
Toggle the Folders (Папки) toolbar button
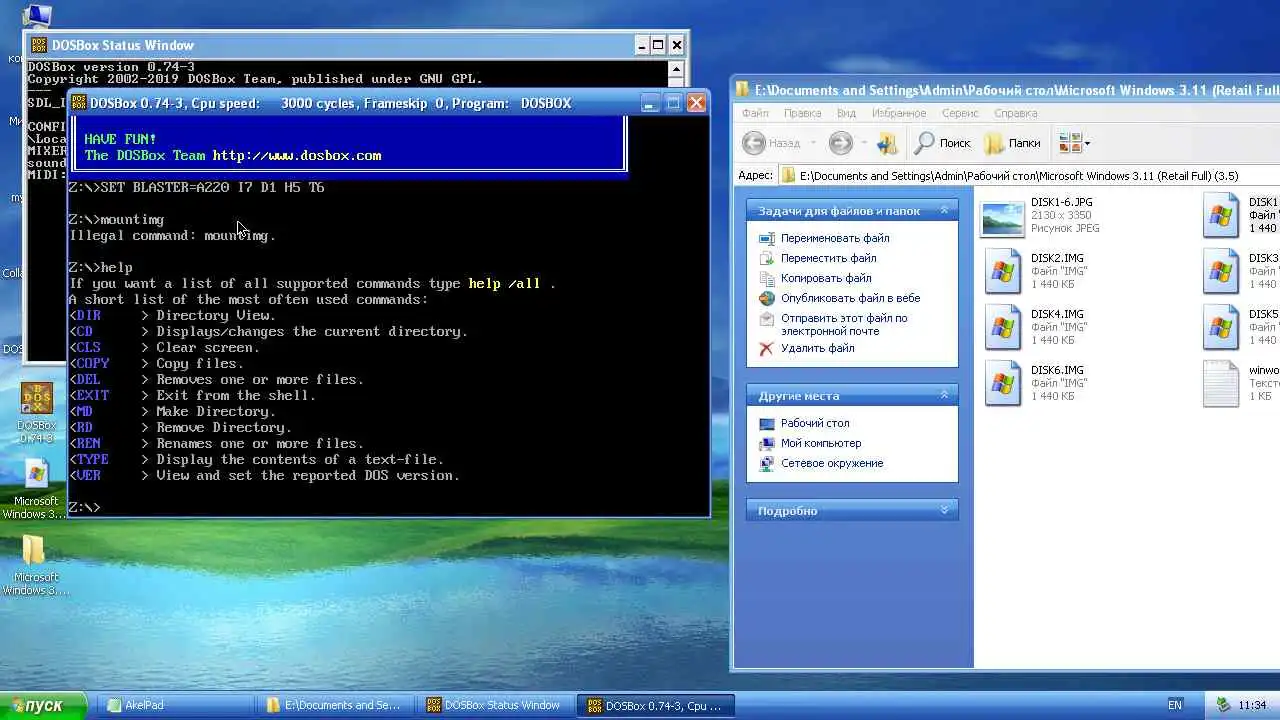coord(1014,143)
